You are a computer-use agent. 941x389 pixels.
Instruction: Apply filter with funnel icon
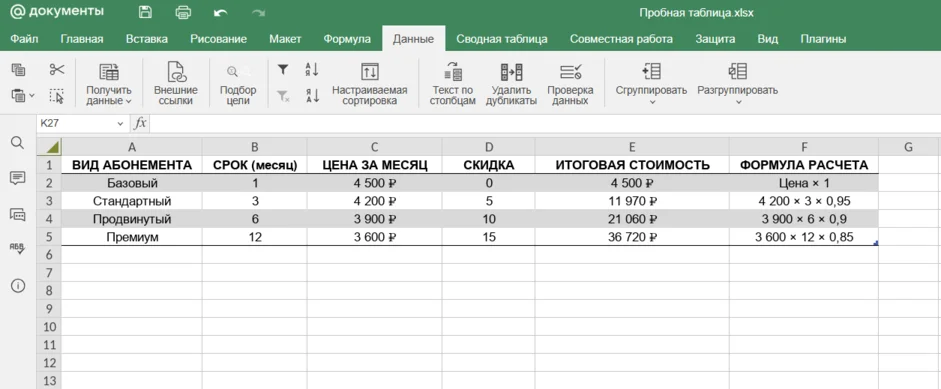point(283,70)
